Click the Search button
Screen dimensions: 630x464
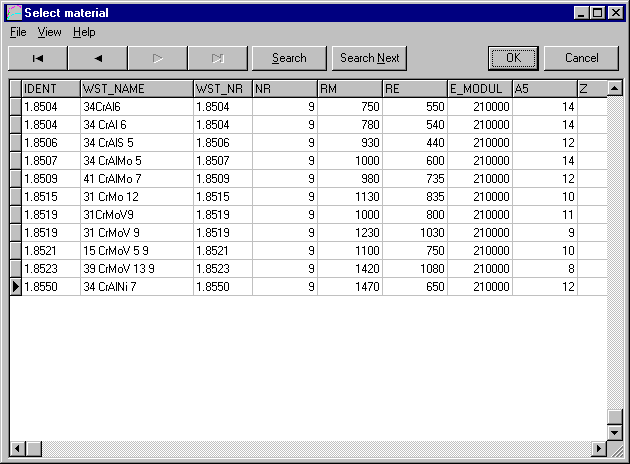[289, 58]
